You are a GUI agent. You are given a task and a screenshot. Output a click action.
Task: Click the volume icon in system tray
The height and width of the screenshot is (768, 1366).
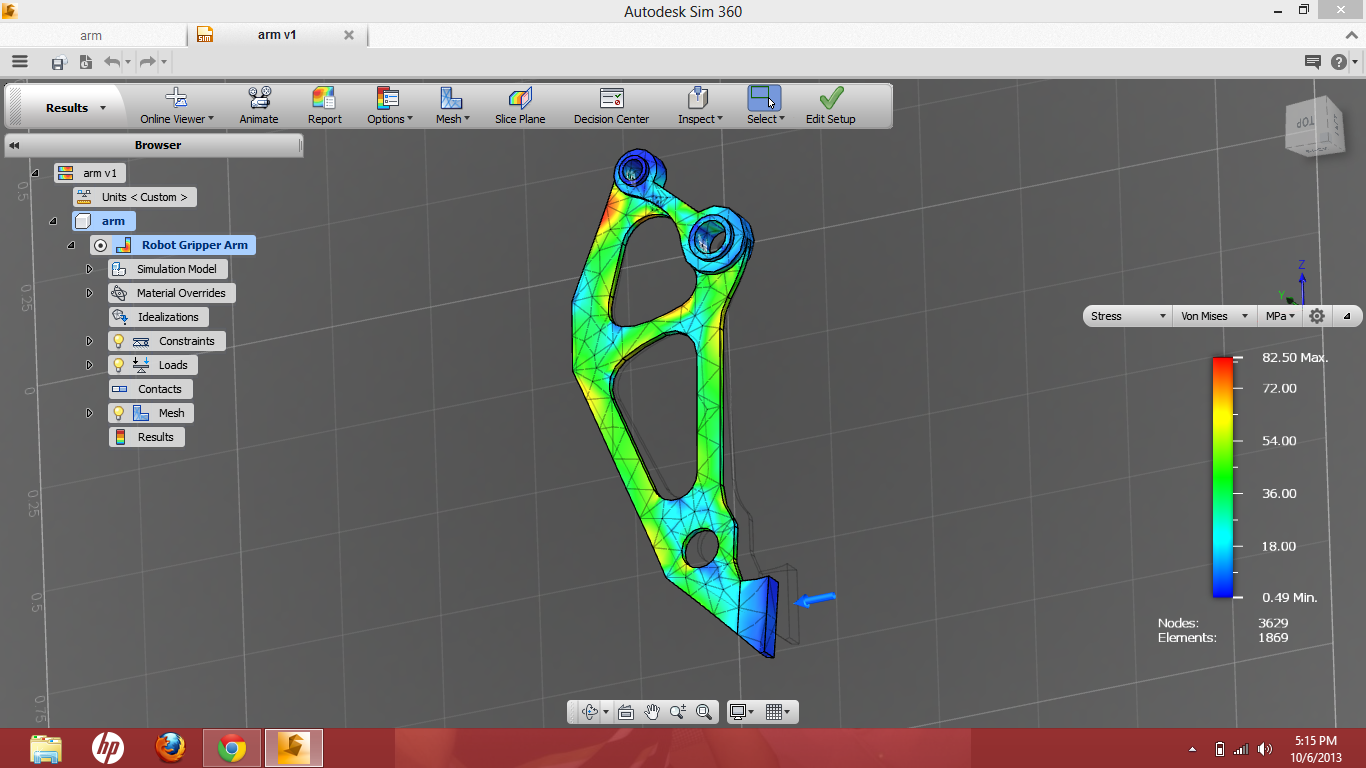(x=1265, y=749)
